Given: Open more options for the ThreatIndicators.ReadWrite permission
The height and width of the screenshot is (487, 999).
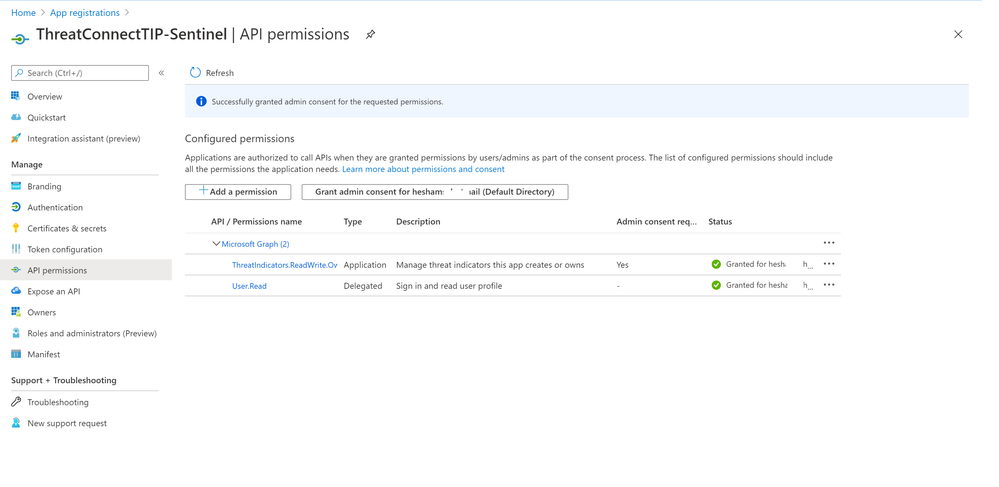Looking at the screenshot, I should coord(828,264).
